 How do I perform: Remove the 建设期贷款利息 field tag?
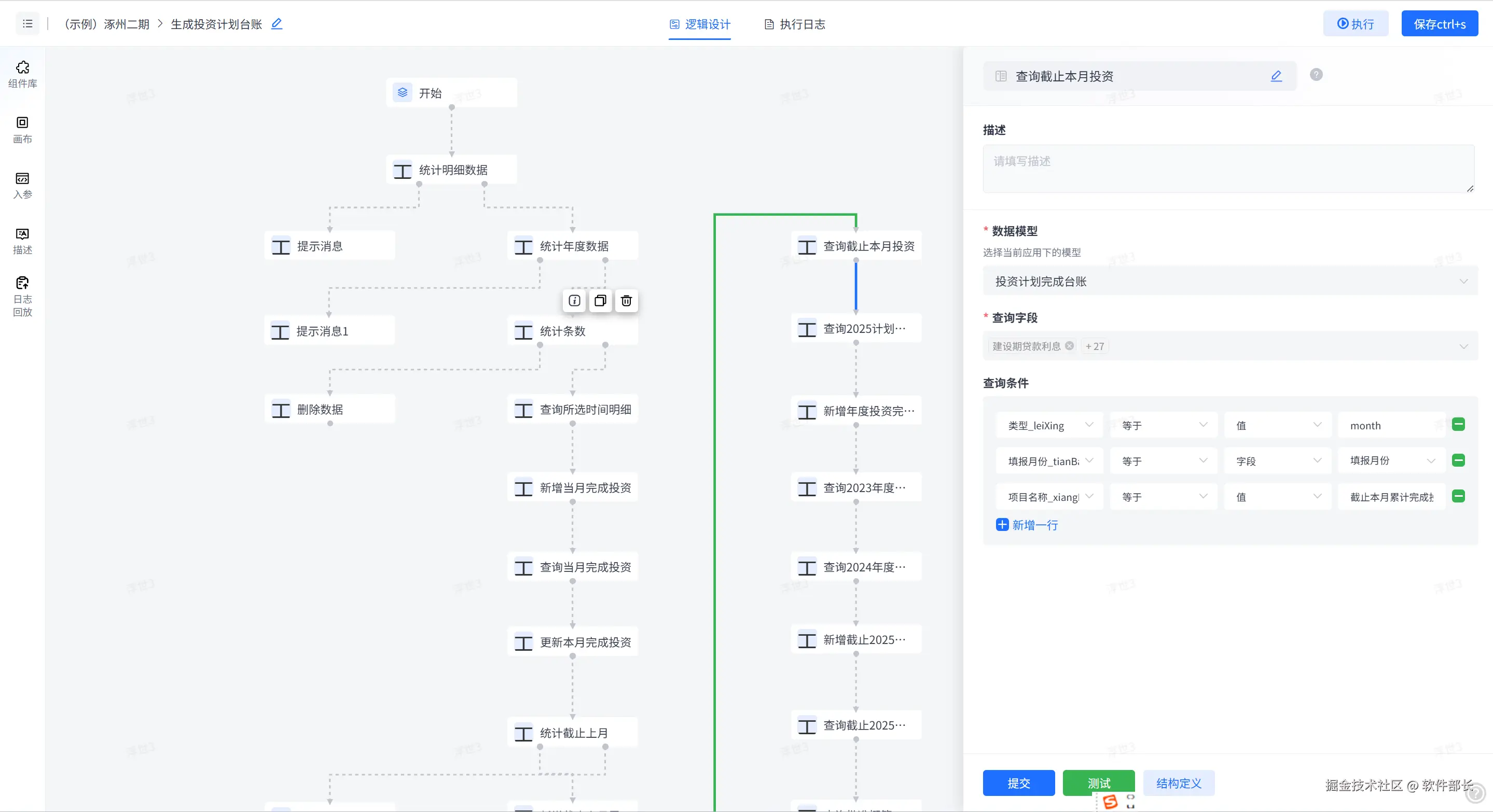(x=1069, y=346)
